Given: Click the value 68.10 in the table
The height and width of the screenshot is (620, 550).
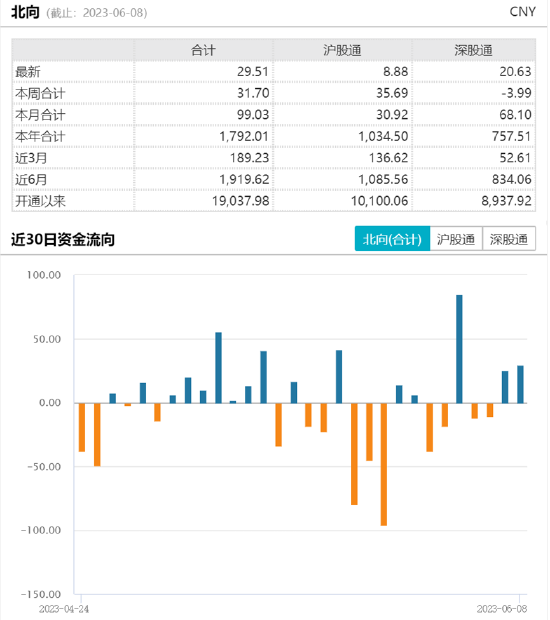Looking at the screenshot, I should pos(515,115).
